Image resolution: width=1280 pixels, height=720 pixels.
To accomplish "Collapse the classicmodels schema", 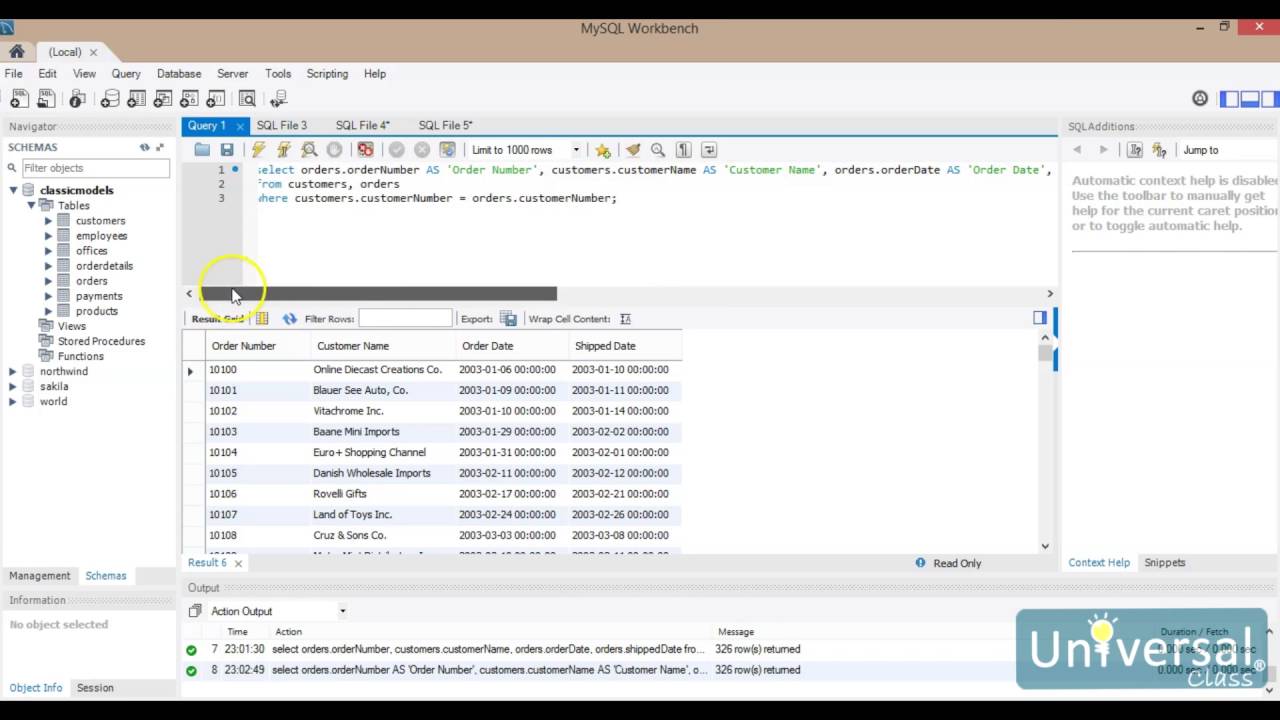I will coord(13,190).
